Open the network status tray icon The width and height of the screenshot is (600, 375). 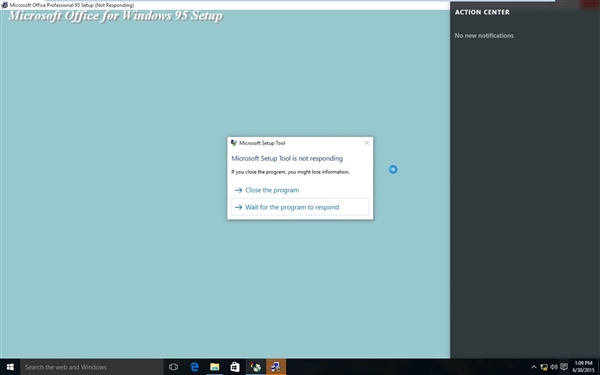point(544,367)
